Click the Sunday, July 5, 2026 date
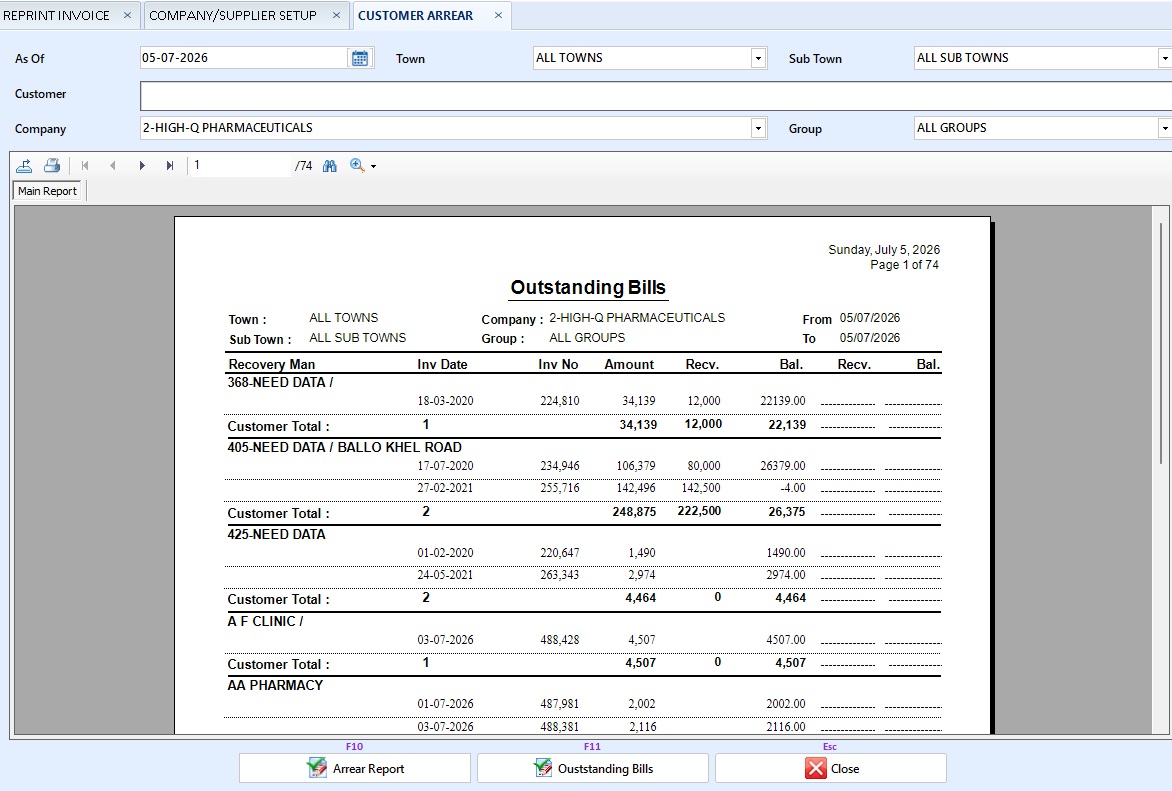1172x791 pixels. point(884,250)
